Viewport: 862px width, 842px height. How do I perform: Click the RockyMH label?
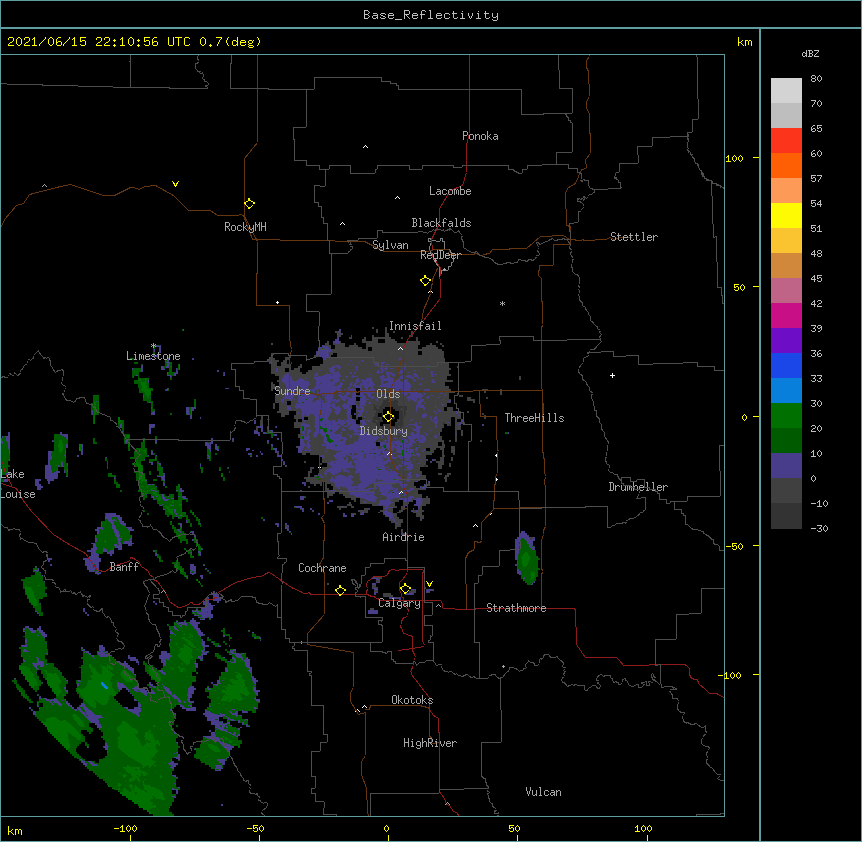click(245, 227)
